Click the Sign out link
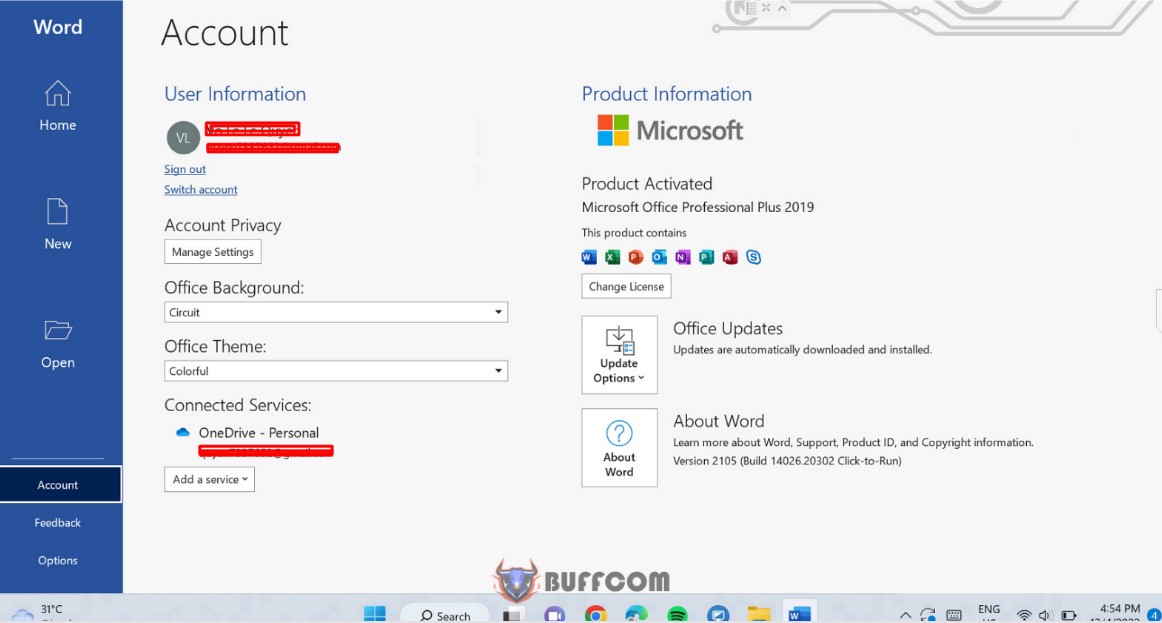This screenshot has width=1162, height=623. coord(185,169)
